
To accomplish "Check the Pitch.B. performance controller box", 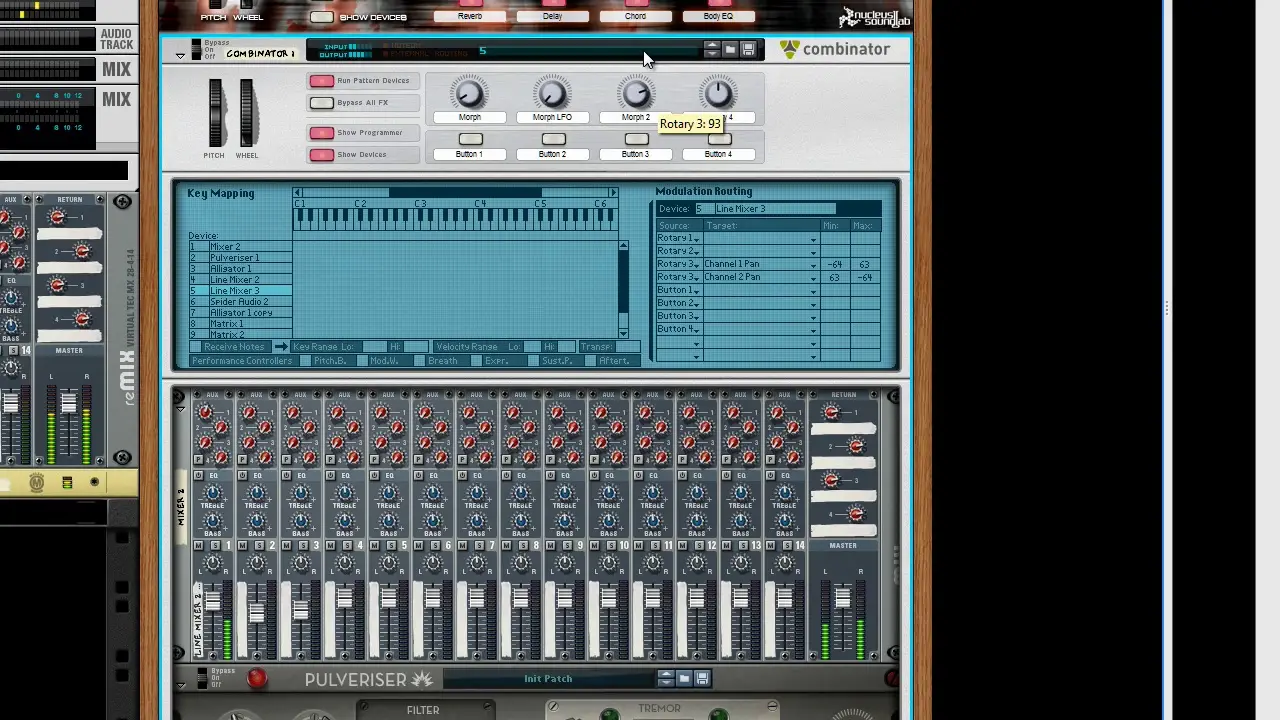I will tap(307, 361).
